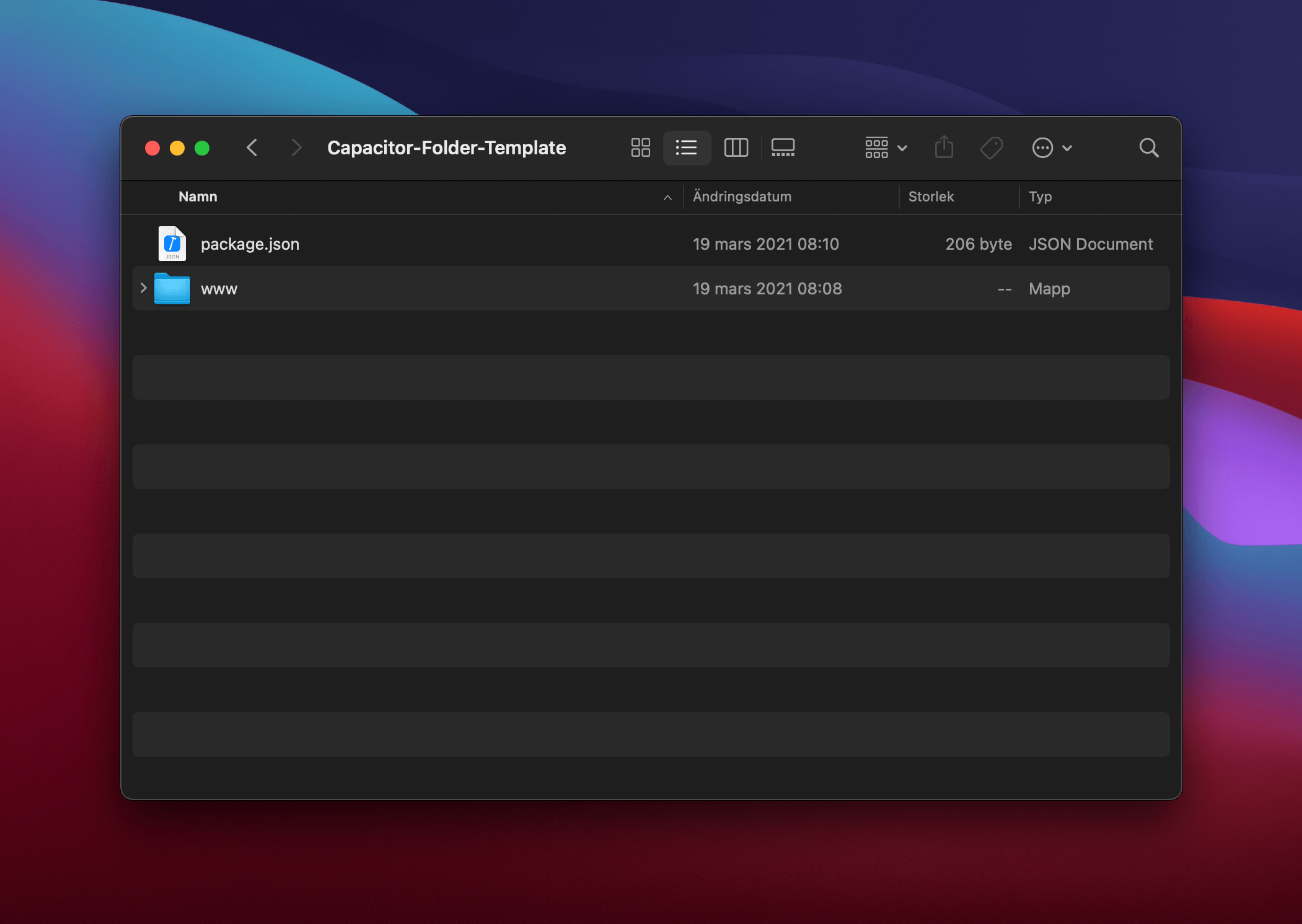This screenshot has width=1302, height=924.
Task: Select the www folder row
Action: coord(651,288)
